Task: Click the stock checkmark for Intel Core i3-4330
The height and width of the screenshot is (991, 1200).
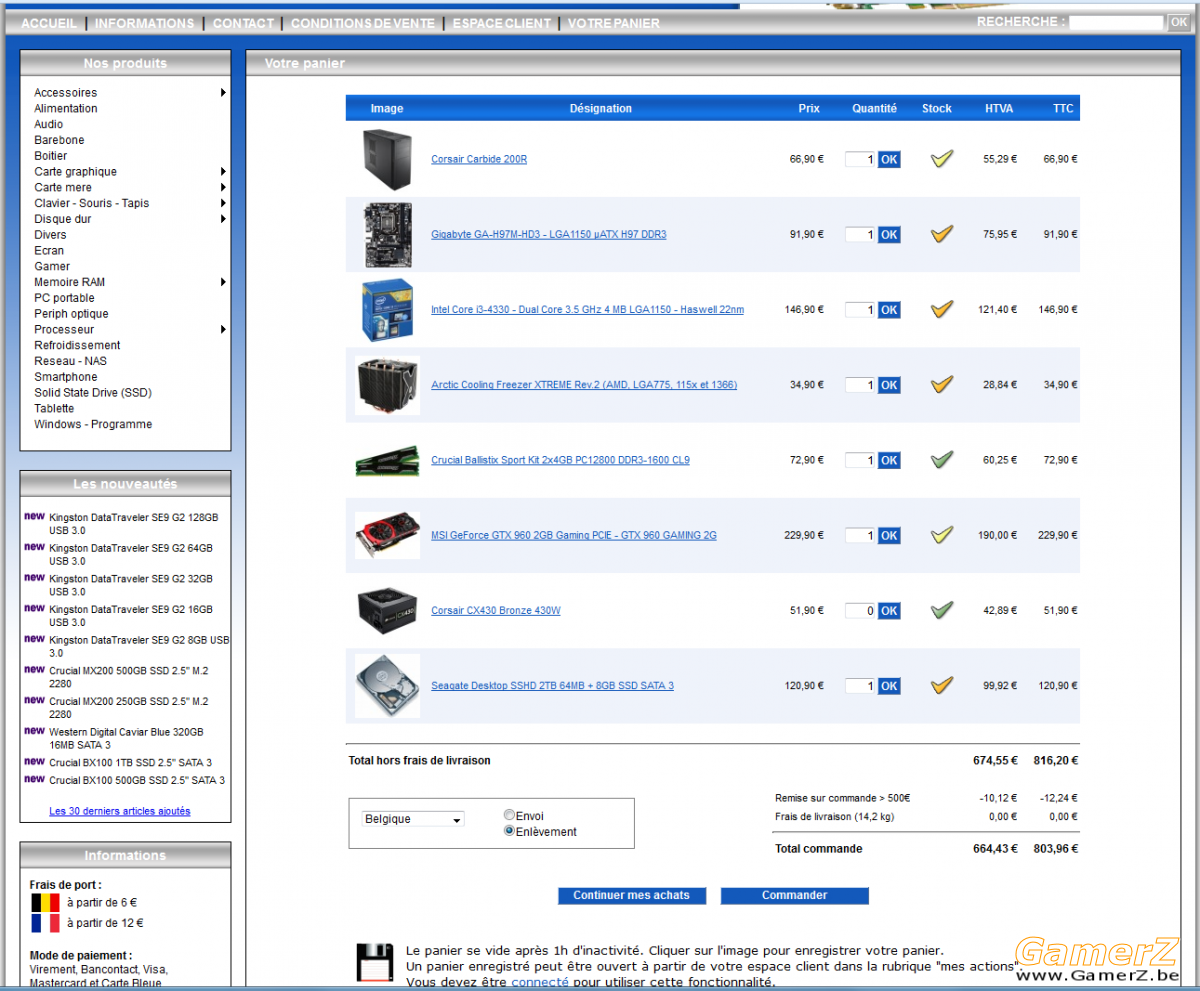Action: 941,309
